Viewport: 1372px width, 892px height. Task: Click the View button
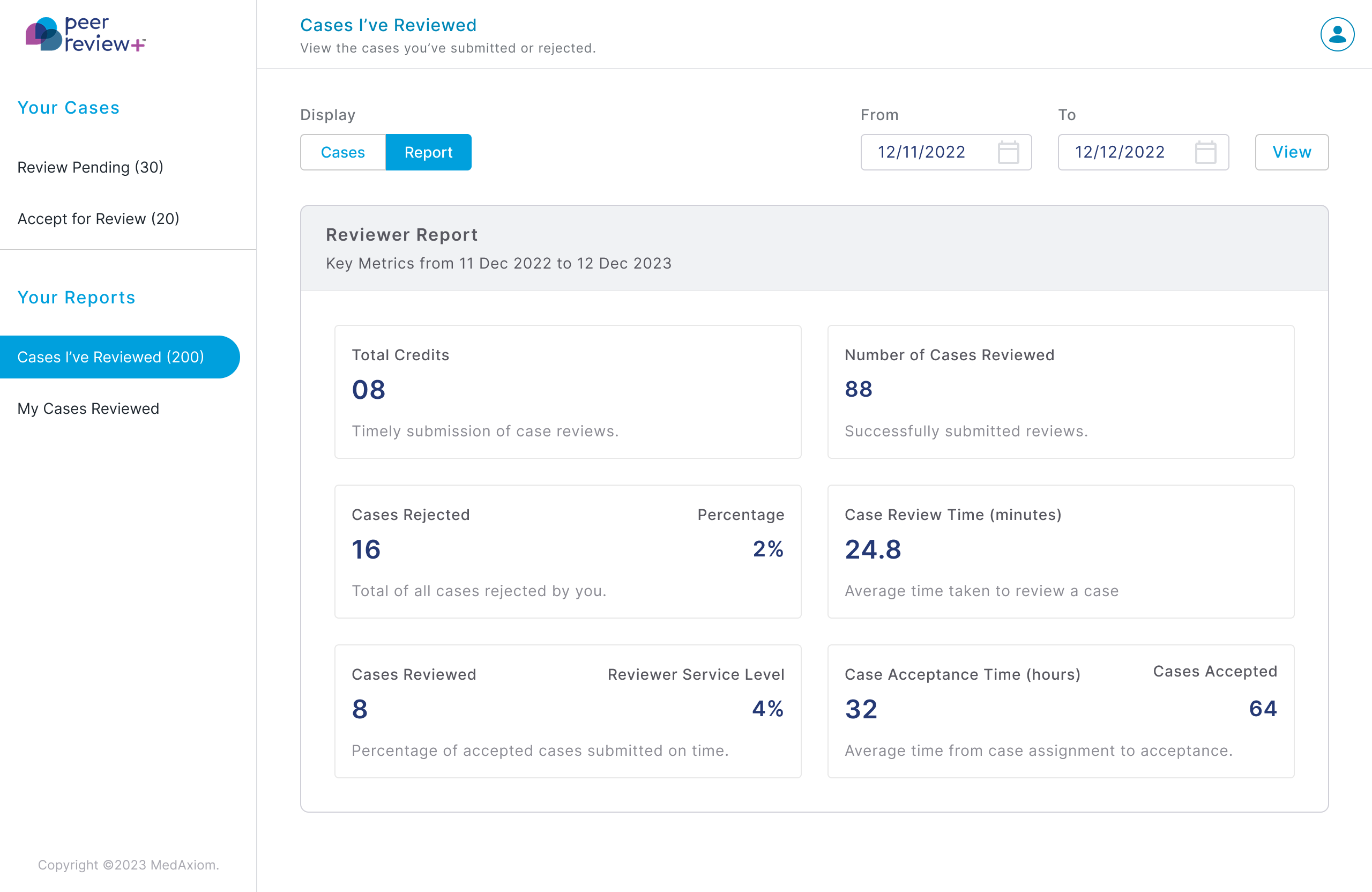click(x=1292, y=152)
